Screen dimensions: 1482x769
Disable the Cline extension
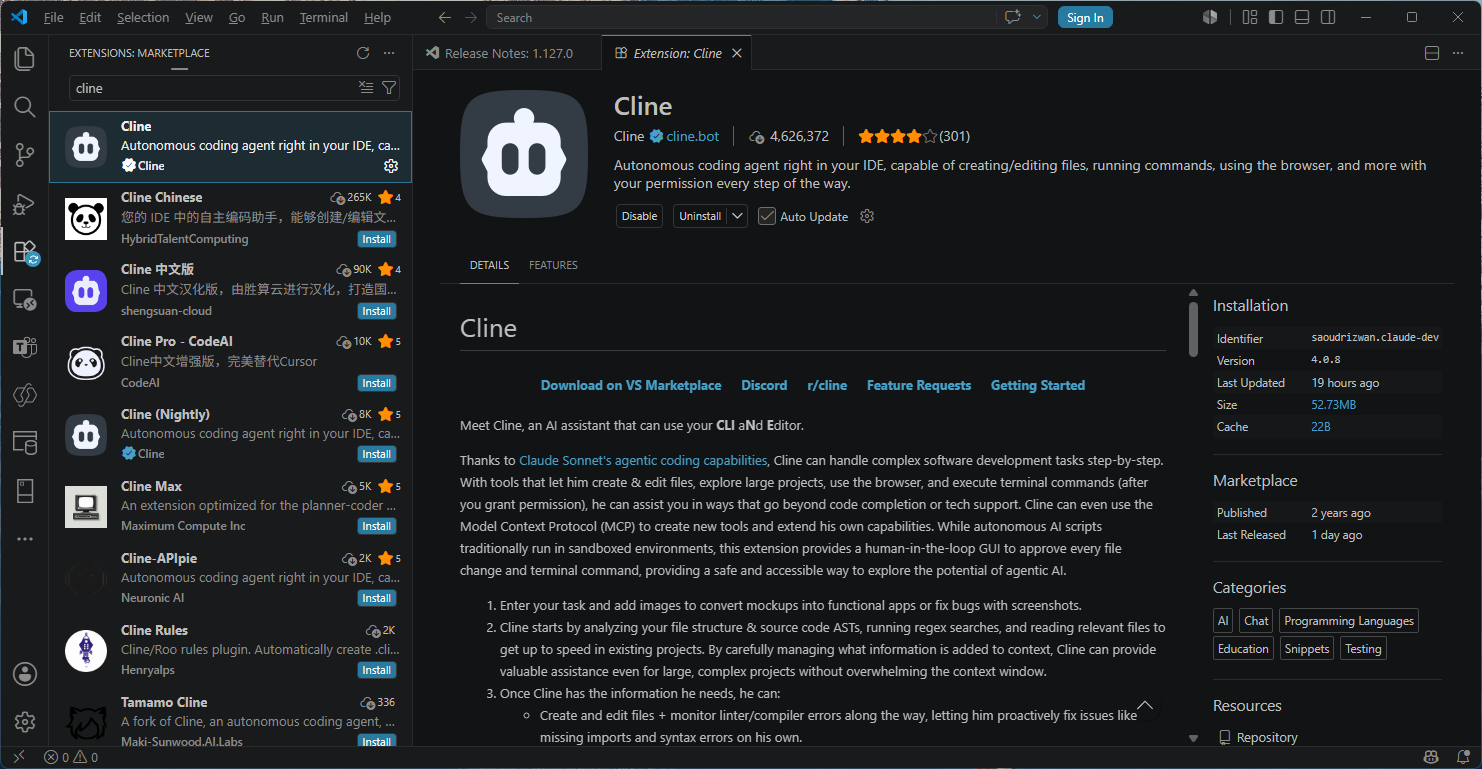pyautogui.click(x=639, y=216)
